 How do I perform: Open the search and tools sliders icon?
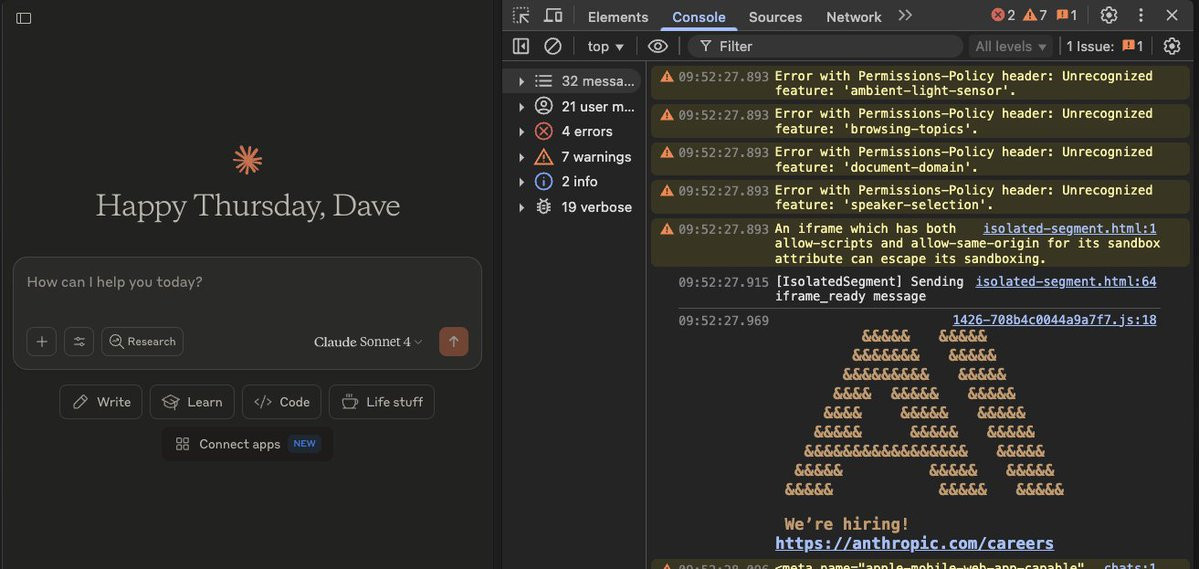pos(80,342)
